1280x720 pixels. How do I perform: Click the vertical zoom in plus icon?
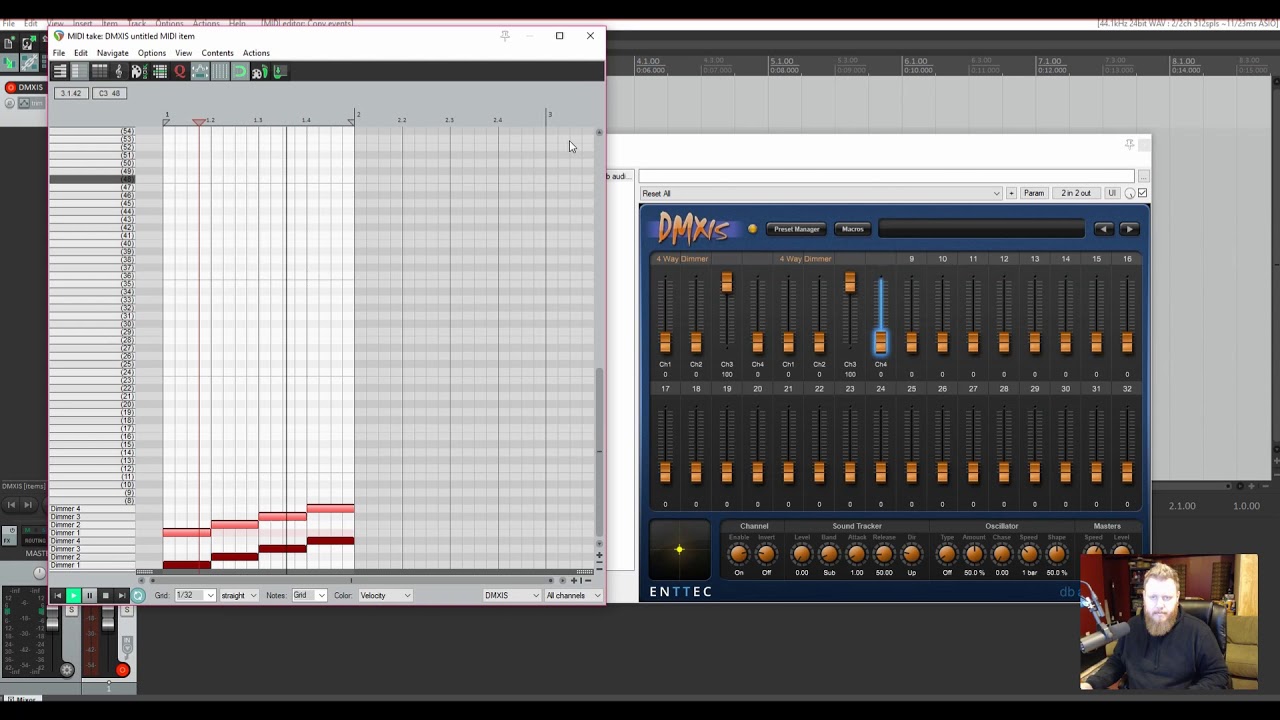(599, 555)
